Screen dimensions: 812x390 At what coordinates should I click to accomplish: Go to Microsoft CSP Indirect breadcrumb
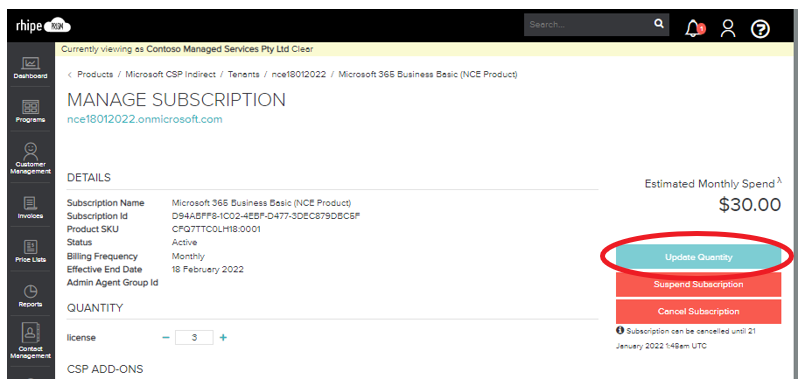(170, 75)
